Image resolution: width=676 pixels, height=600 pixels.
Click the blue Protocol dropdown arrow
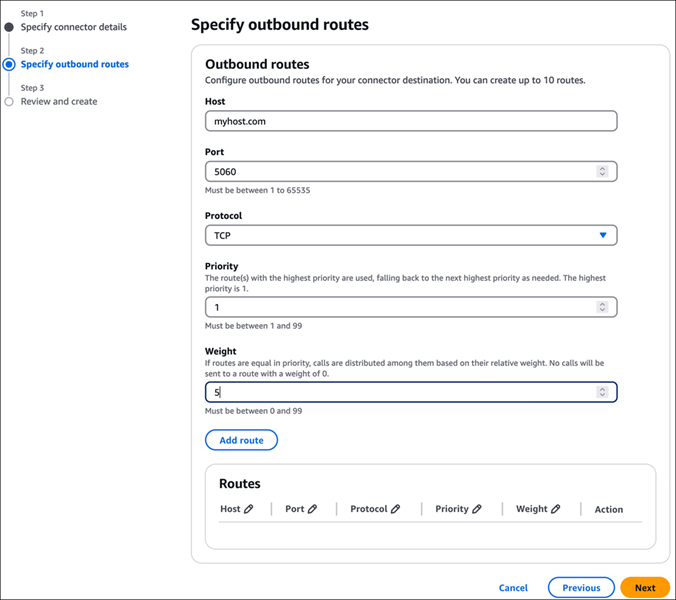click(x=603, y=235)
